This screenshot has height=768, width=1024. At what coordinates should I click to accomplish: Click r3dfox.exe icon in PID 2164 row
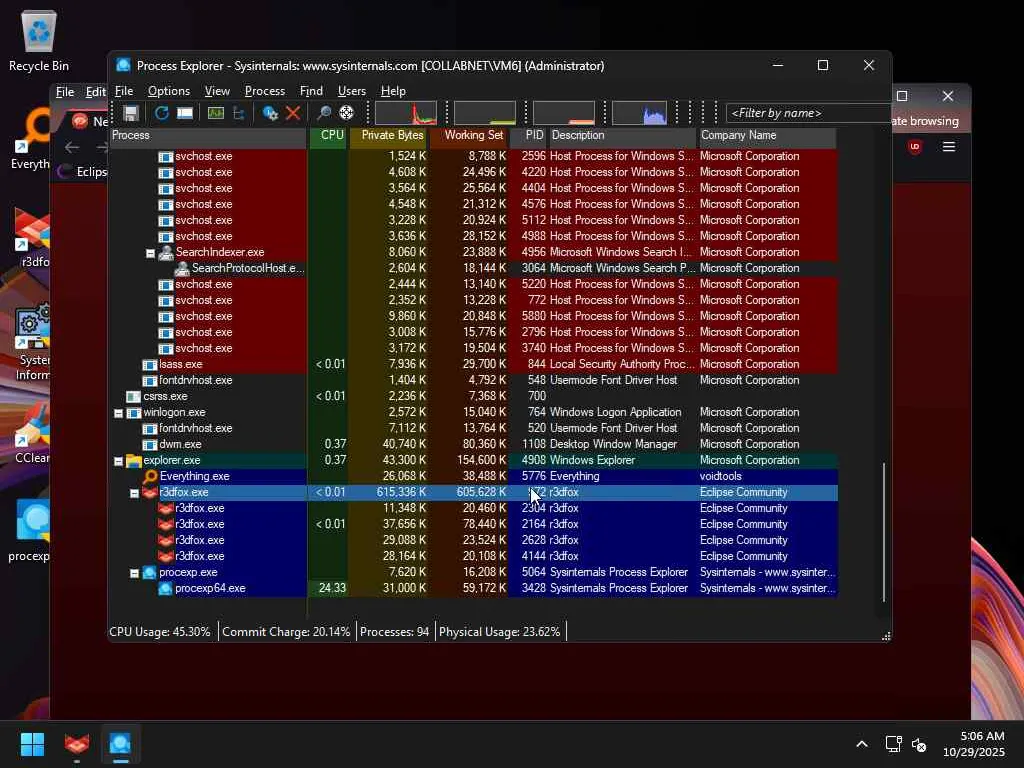point(166,524)
